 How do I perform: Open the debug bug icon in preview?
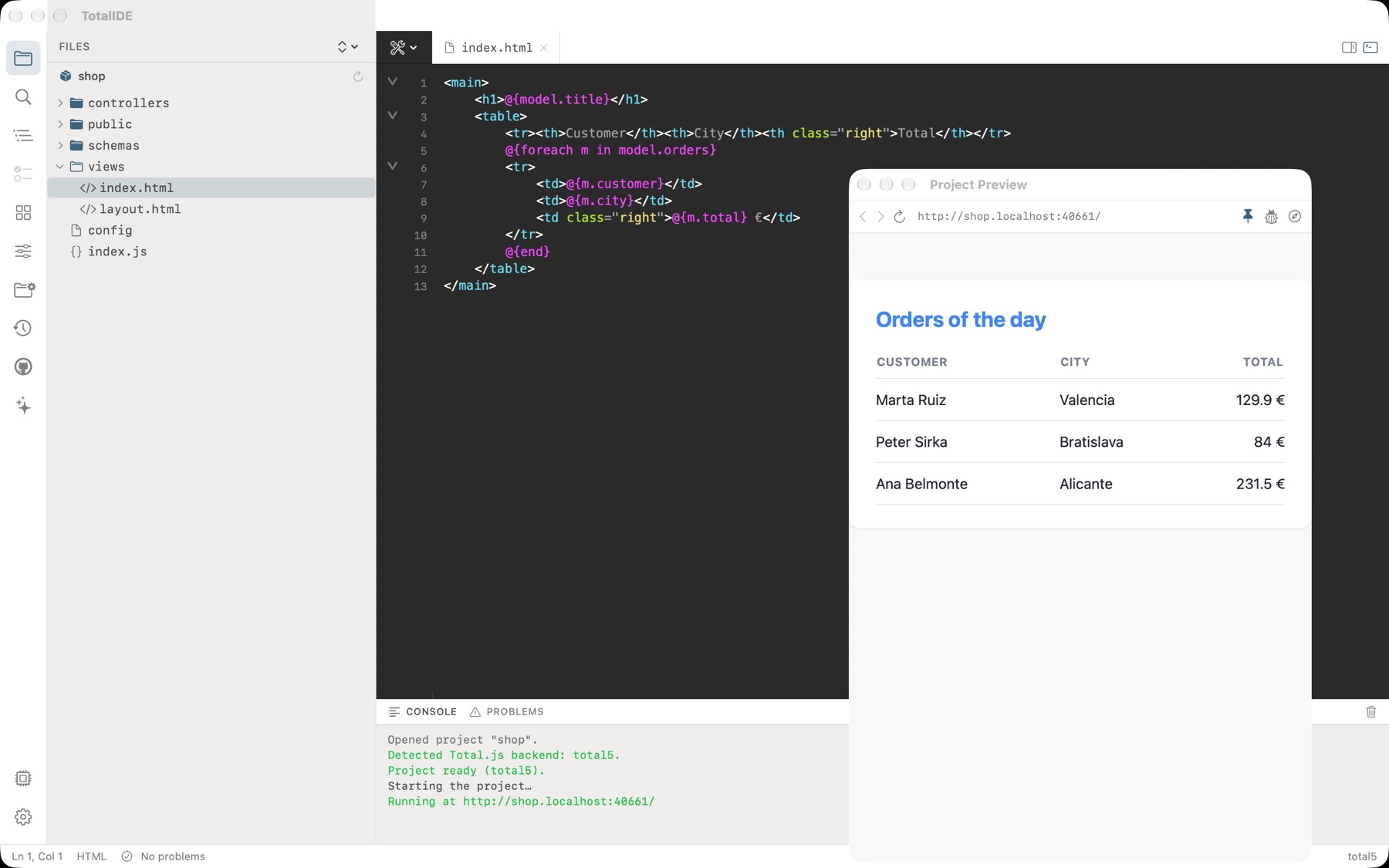pos(1271,217)
